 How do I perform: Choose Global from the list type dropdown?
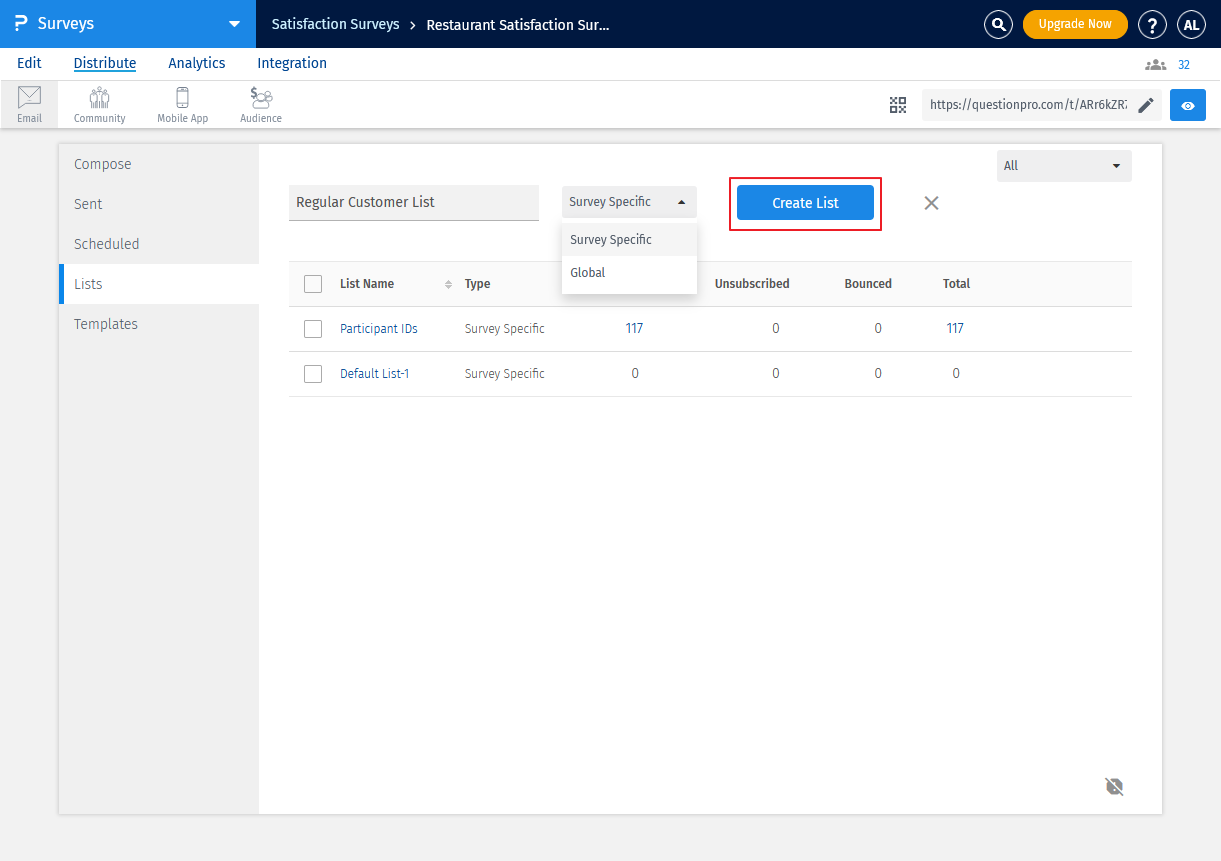(x=588, y=273)
